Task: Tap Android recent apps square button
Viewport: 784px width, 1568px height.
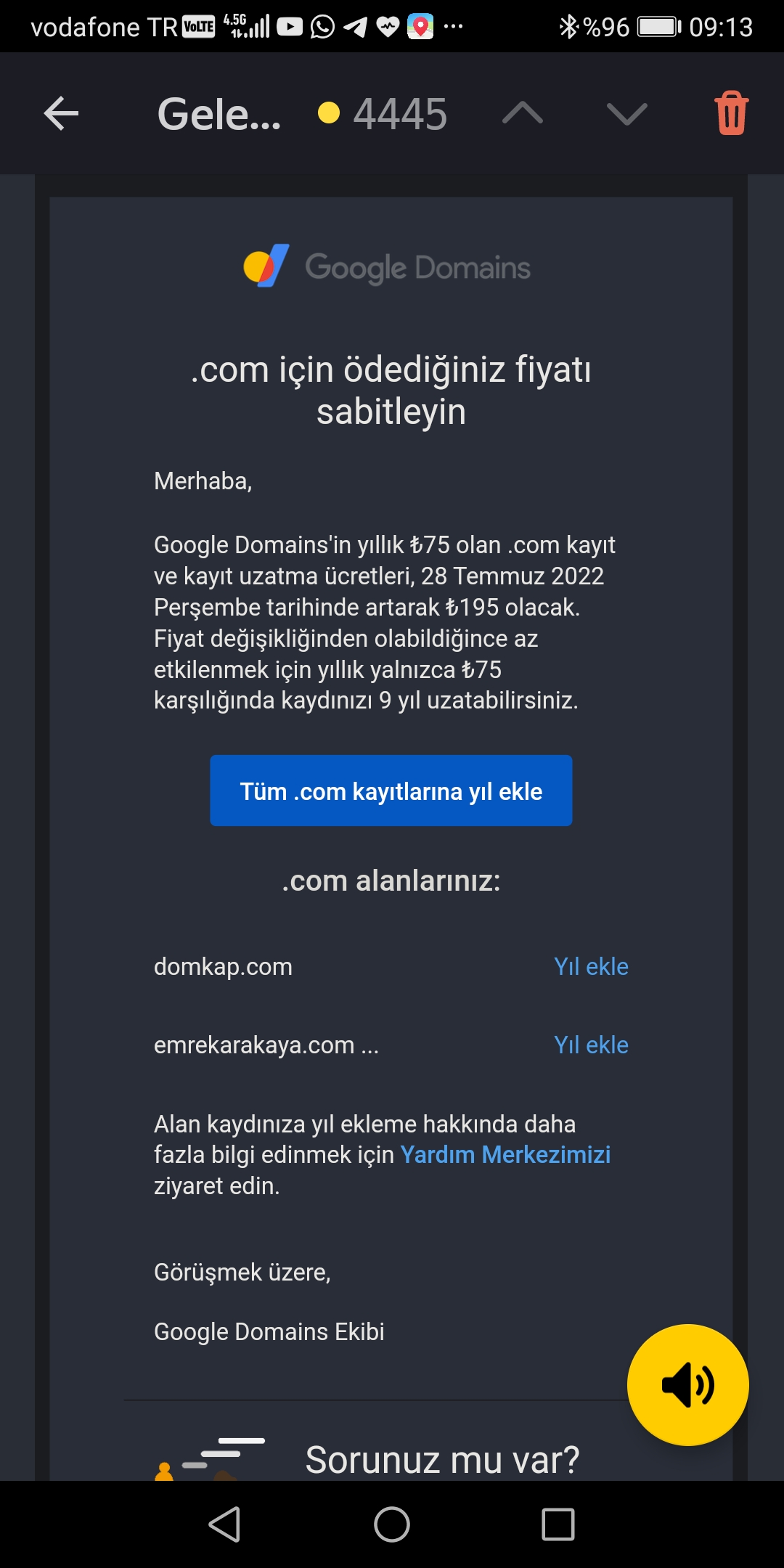Action: pyautogui.click(x=558, y=1524)
